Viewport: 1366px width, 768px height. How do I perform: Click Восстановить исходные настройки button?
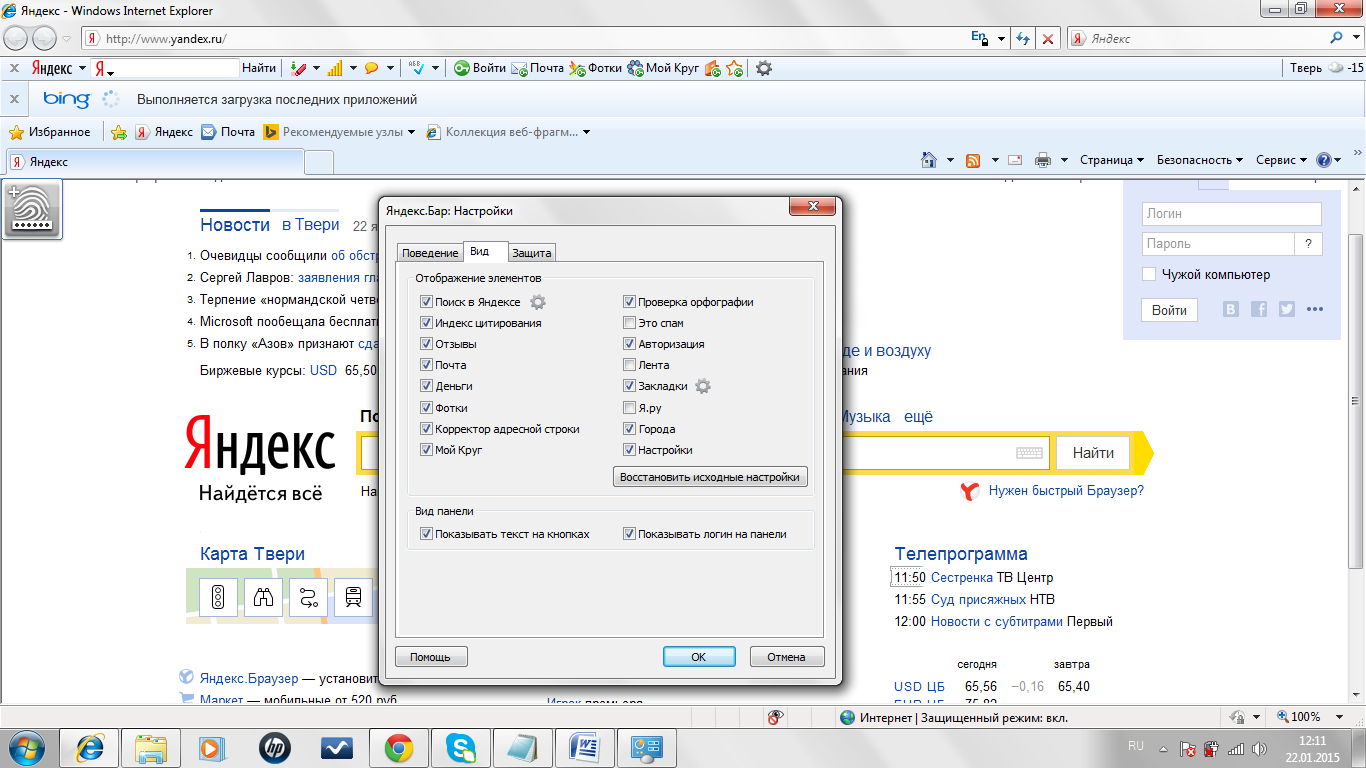tap(710, 477)
